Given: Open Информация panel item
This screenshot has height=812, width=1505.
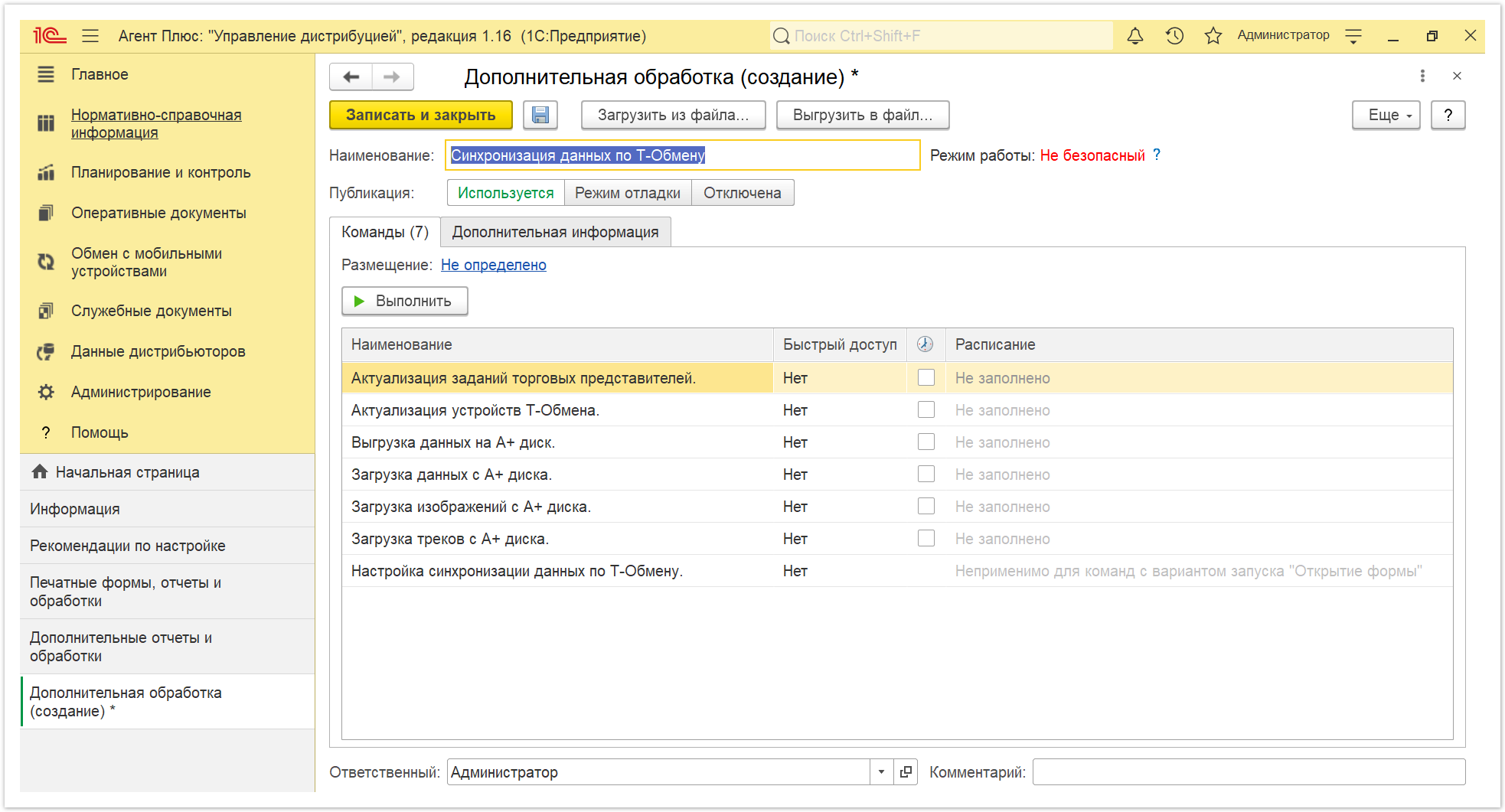Looking at the screenshot, I should click(167, 509).
